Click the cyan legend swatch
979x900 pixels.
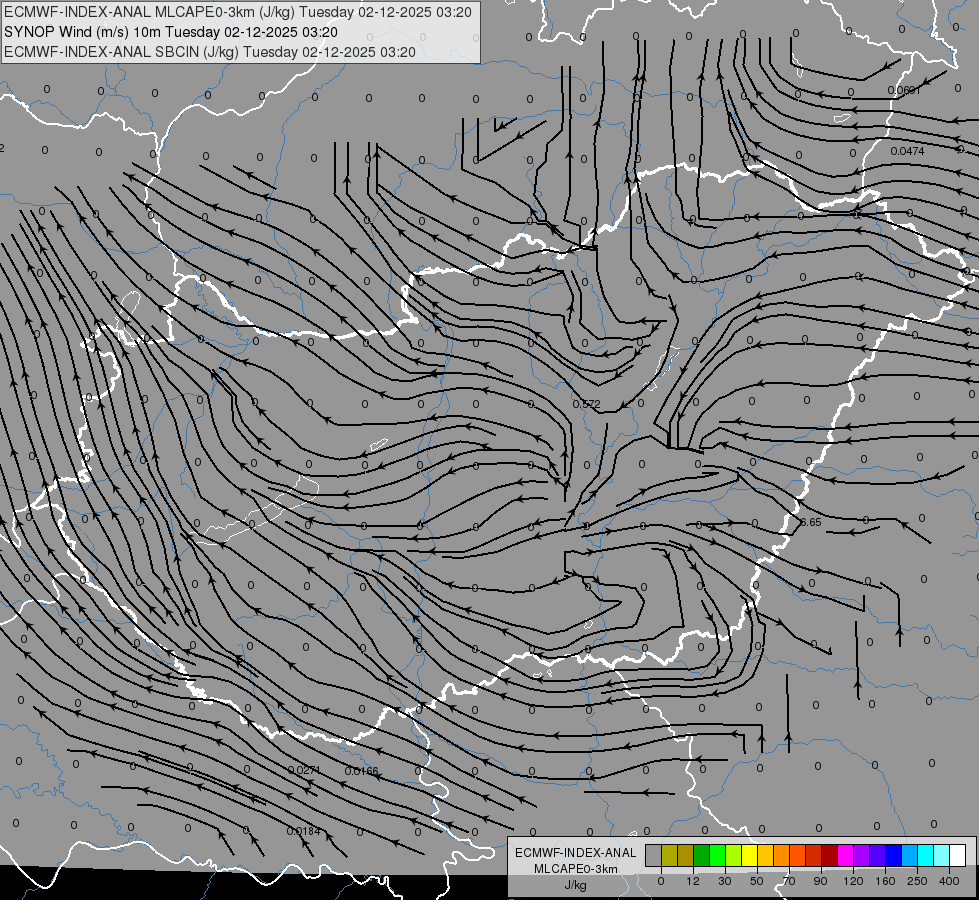click(925, 855)
